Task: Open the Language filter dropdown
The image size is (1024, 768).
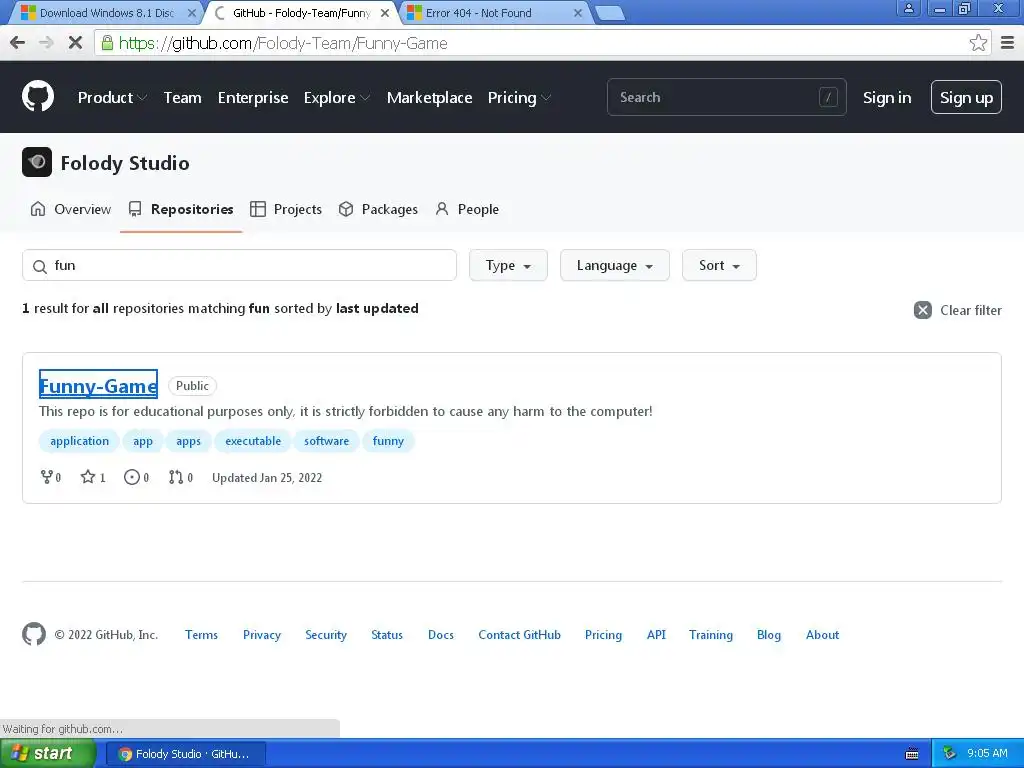Action: pyautogui.click(x=615, y=265)
